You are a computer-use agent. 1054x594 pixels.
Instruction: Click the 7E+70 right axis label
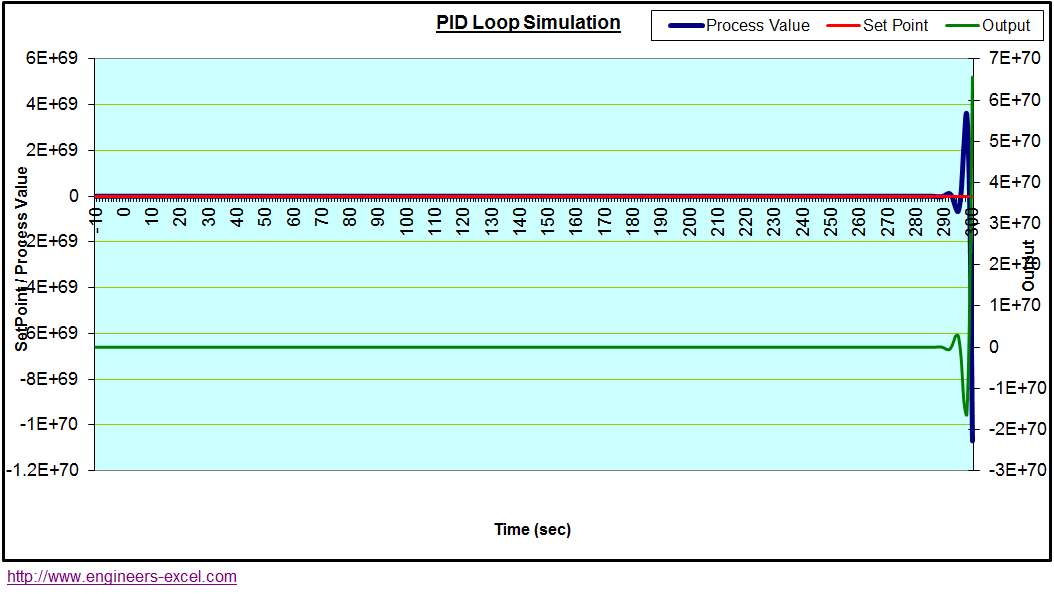coord(1014,58)
